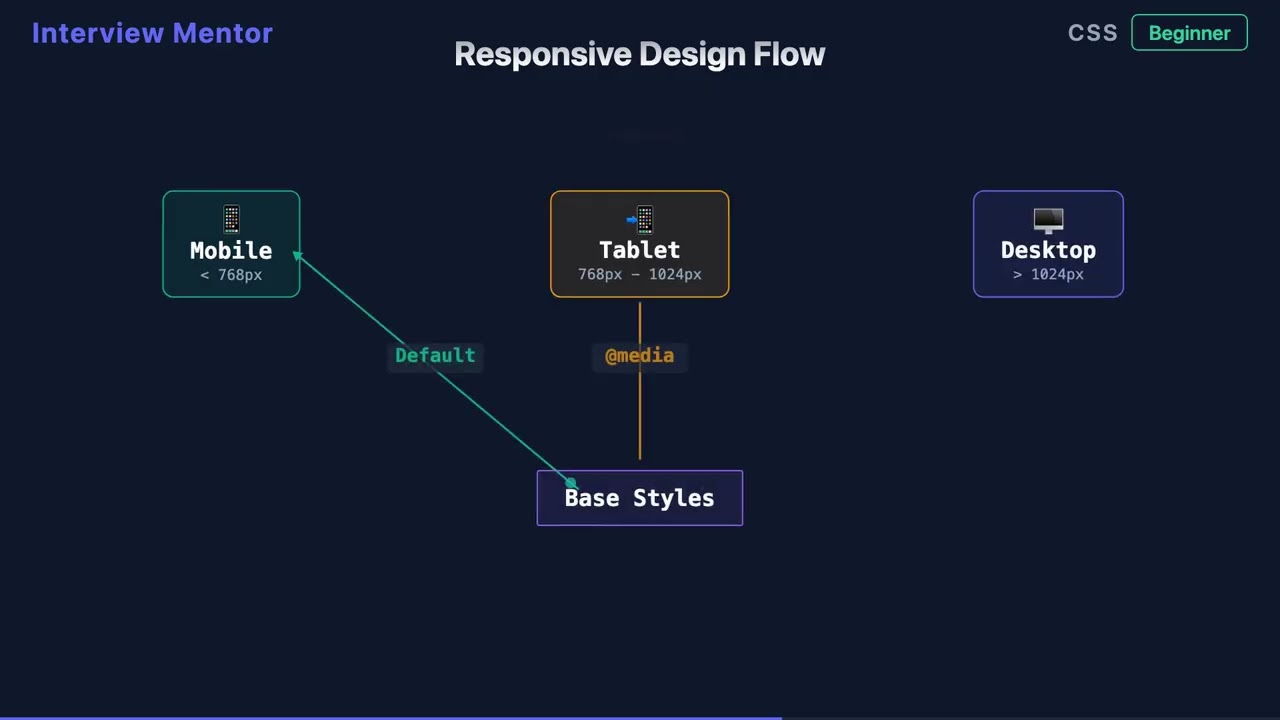
Task: Click the mobile phone emoji icon
Action: [231, 219]
